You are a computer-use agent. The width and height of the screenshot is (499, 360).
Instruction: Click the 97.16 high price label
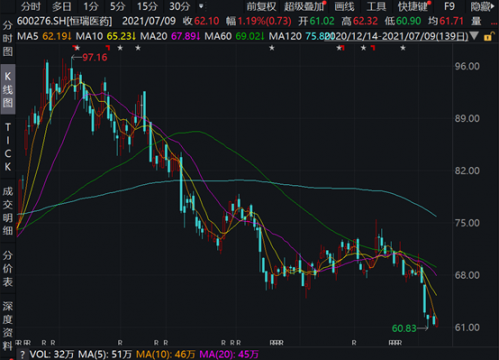(95, 57)
